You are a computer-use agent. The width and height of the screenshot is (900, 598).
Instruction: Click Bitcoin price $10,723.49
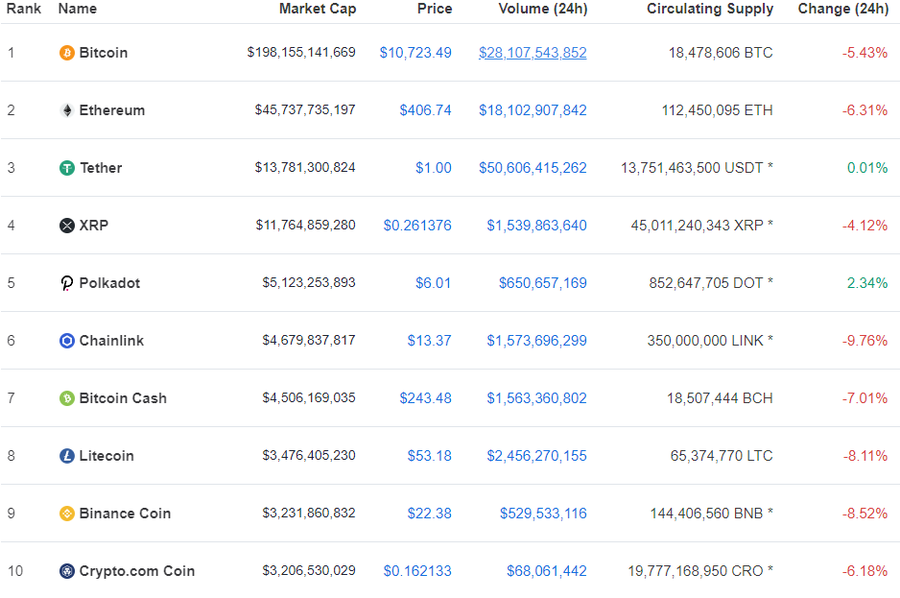click(416, 53)
